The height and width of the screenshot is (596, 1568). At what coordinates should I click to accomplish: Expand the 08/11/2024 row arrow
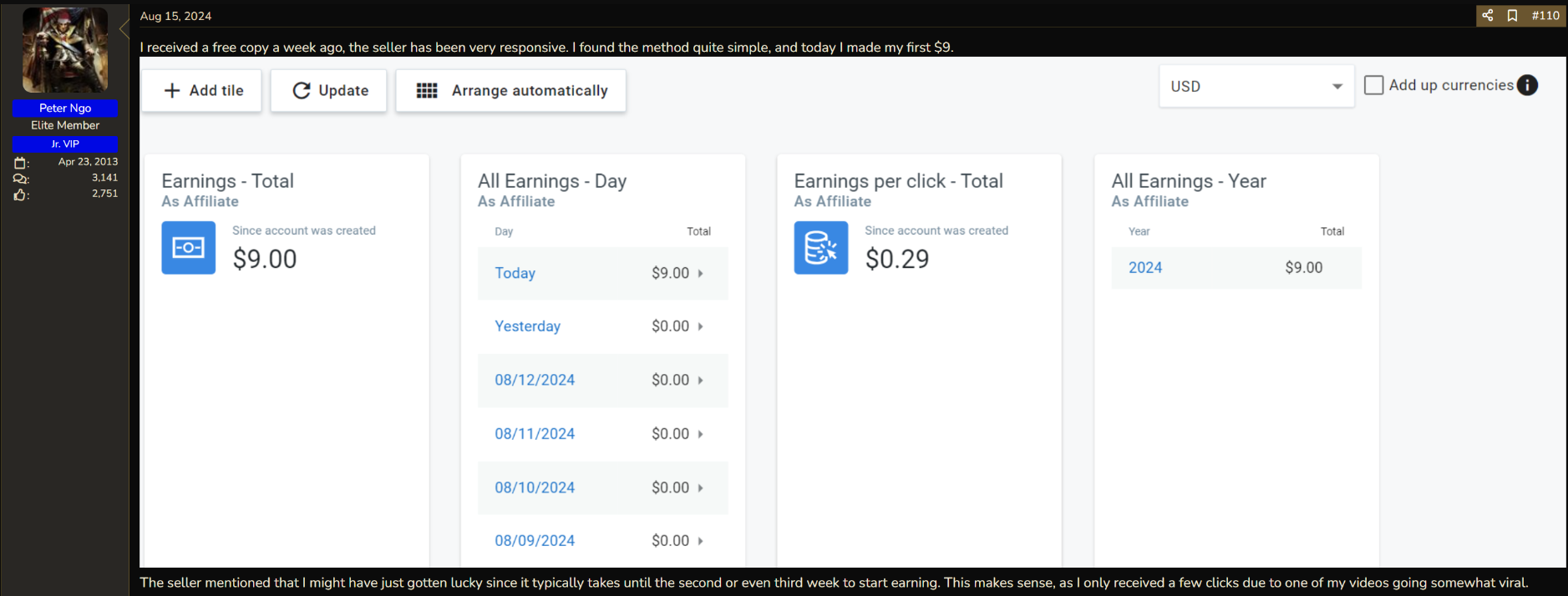700,434
